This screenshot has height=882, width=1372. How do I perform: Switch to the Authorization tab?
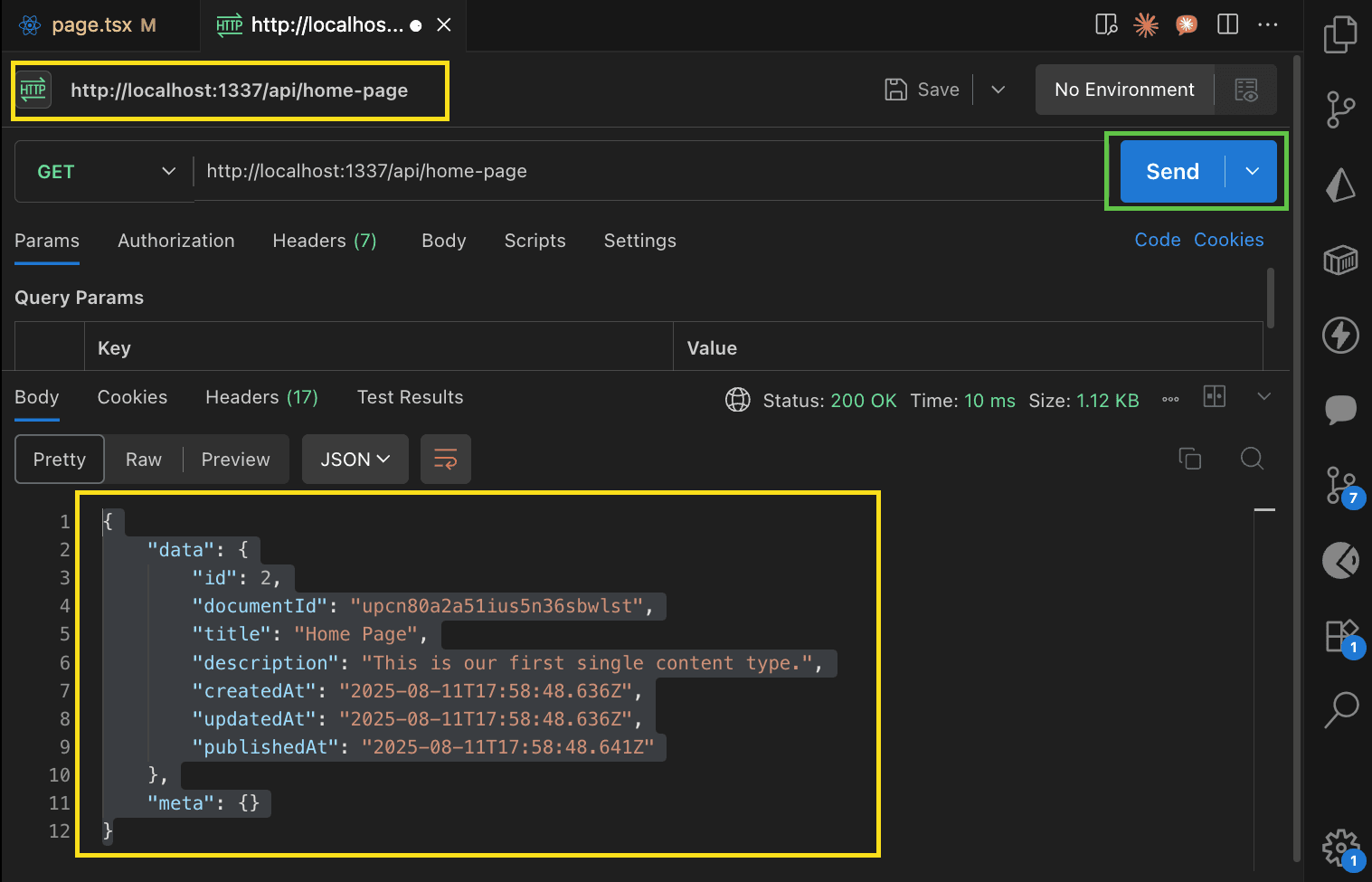[x=176, y=241]
